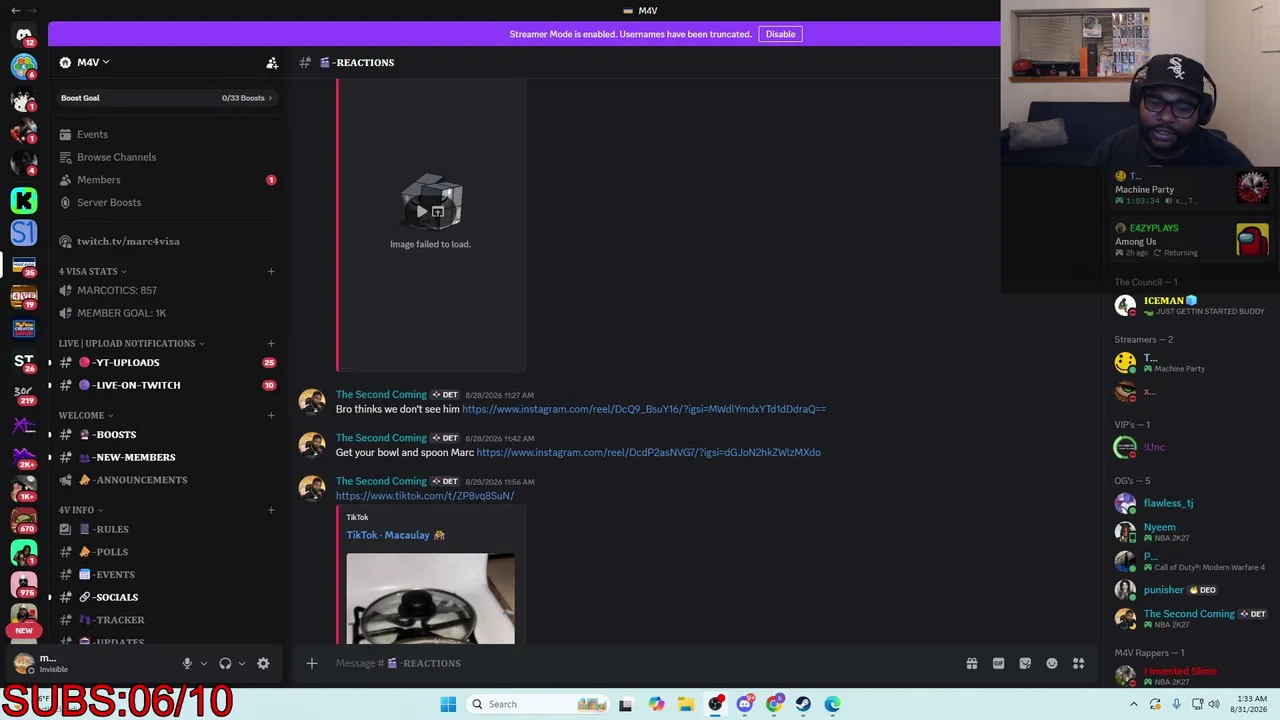1280x720 pixels.
Task: Open the sticker picker
Action: 1025,663
